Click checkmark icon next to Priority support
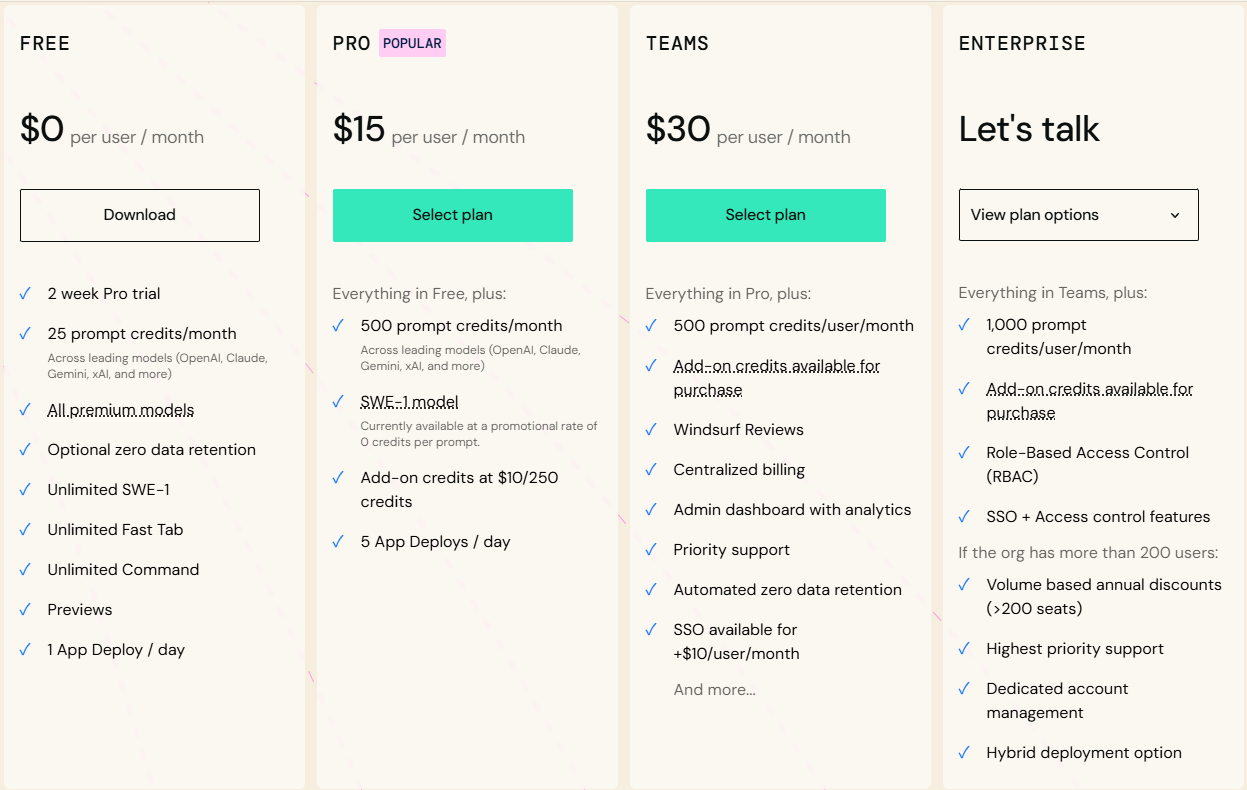This screenshot has width=1247, height=790. coord(651,550)
